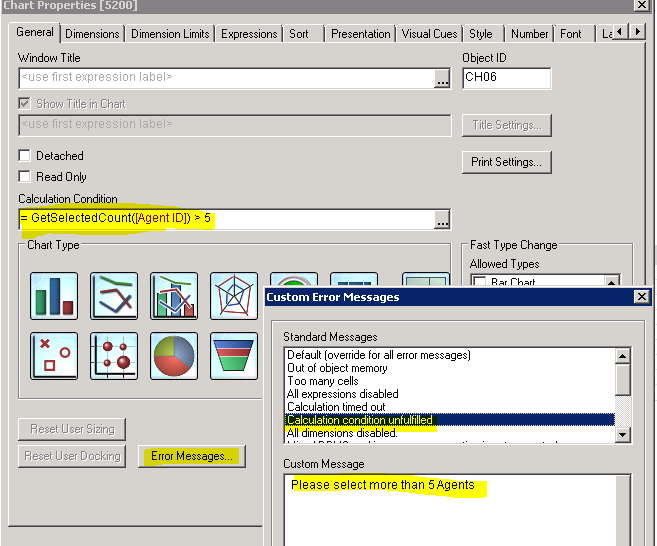Image resolution: width=657 pixels, height=546 pixels.
Task: Open the Number tab
Action: [529, 34]
